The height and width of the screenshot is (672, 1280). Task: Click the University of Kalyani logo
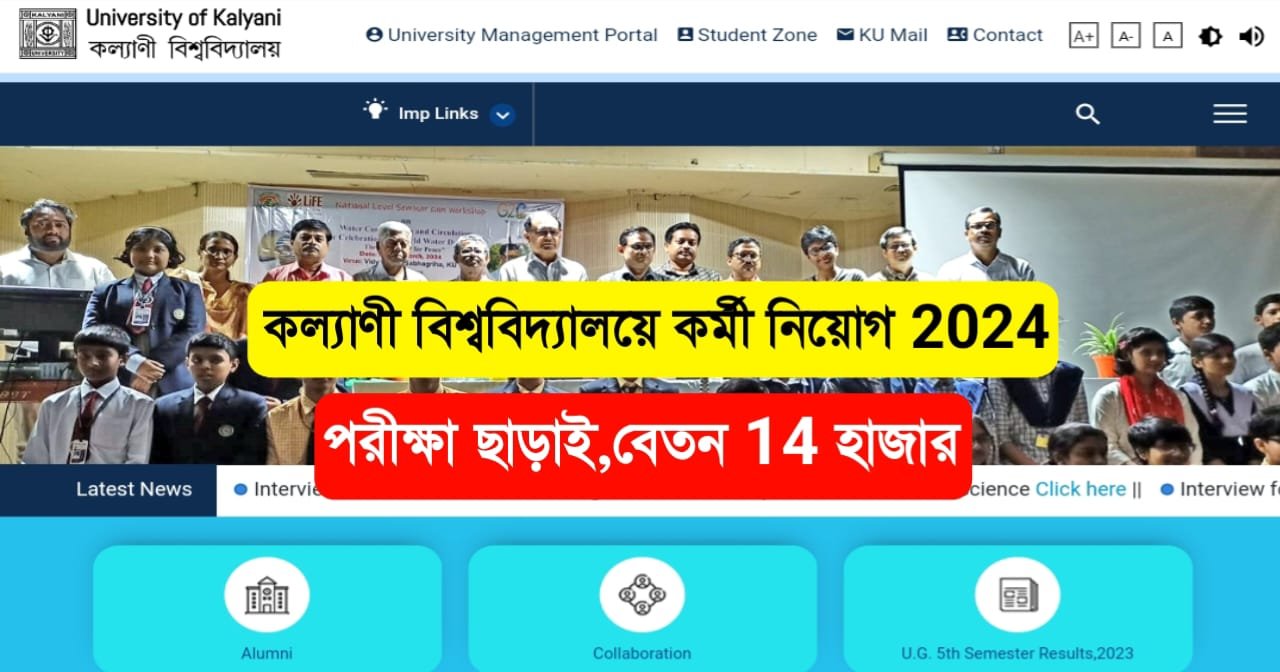(x=47, y=33)
